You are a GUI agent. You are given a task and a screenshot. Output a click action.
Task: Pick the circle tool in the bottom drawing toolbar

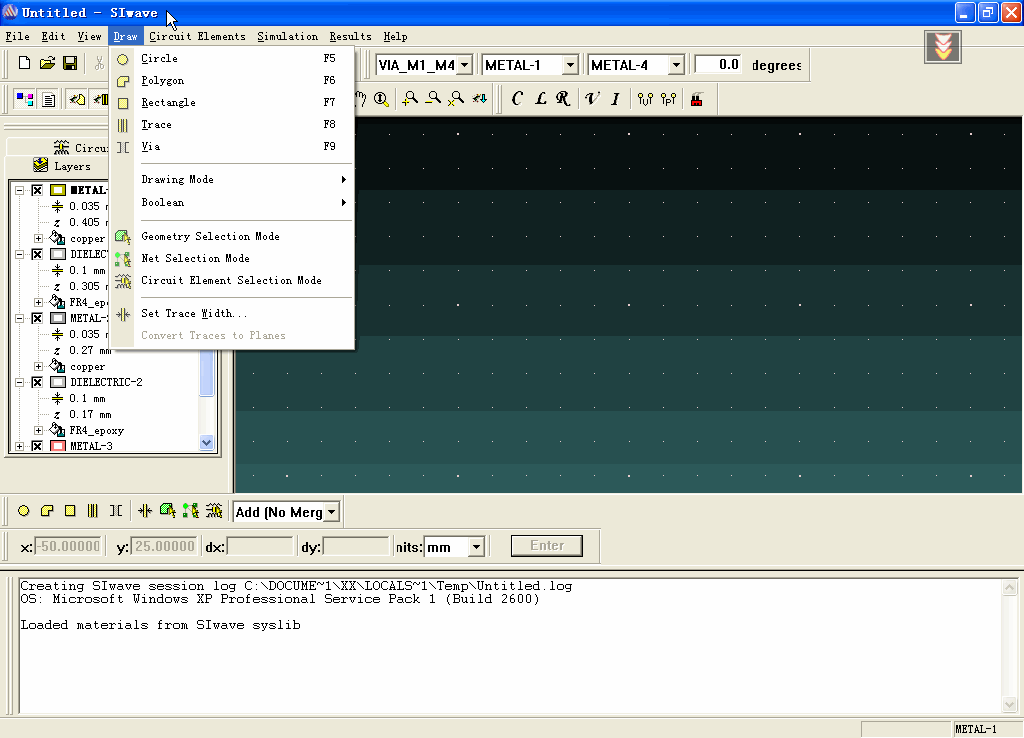pyautogui.click(x=24, y=511)
